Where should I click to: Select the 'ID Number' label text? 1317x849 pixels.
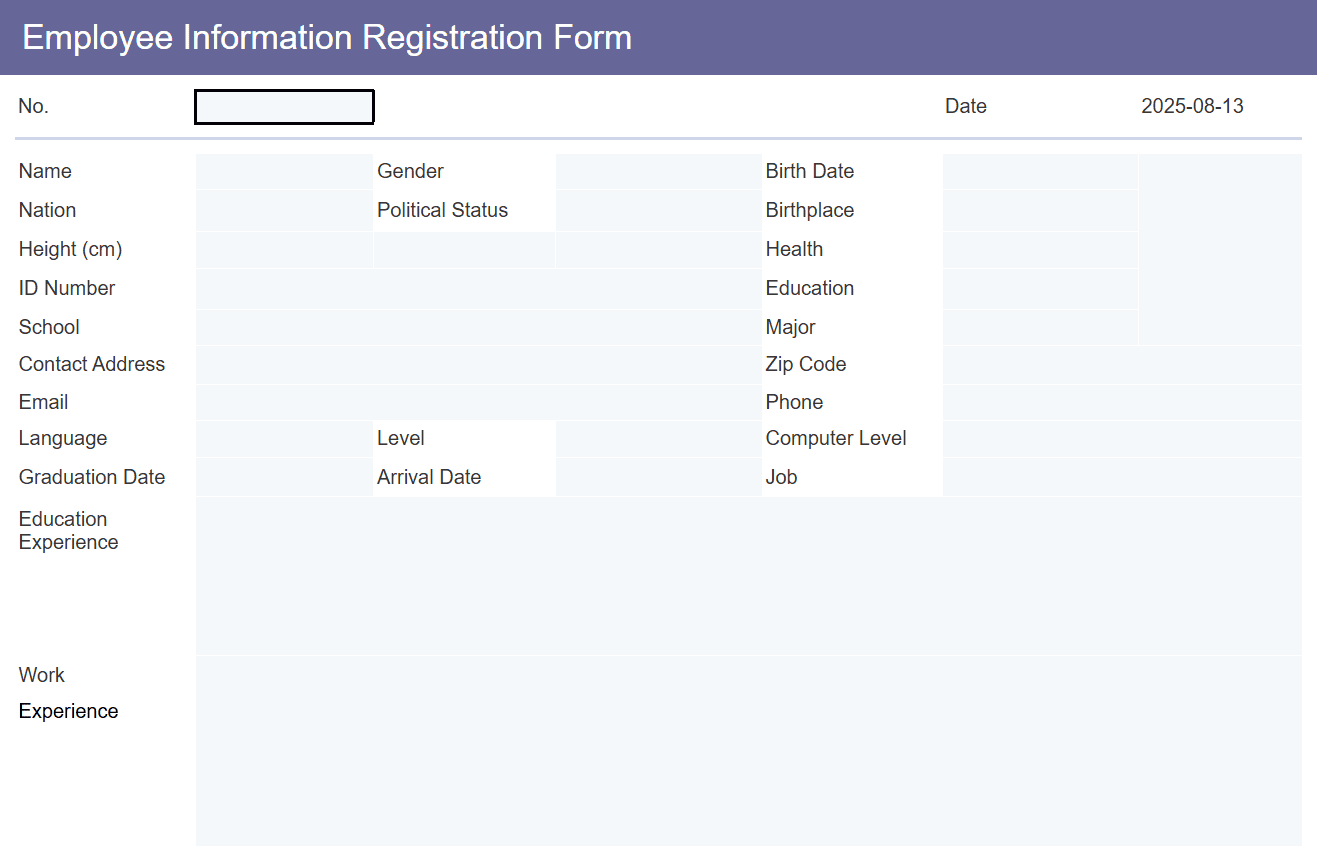(67, 288)
